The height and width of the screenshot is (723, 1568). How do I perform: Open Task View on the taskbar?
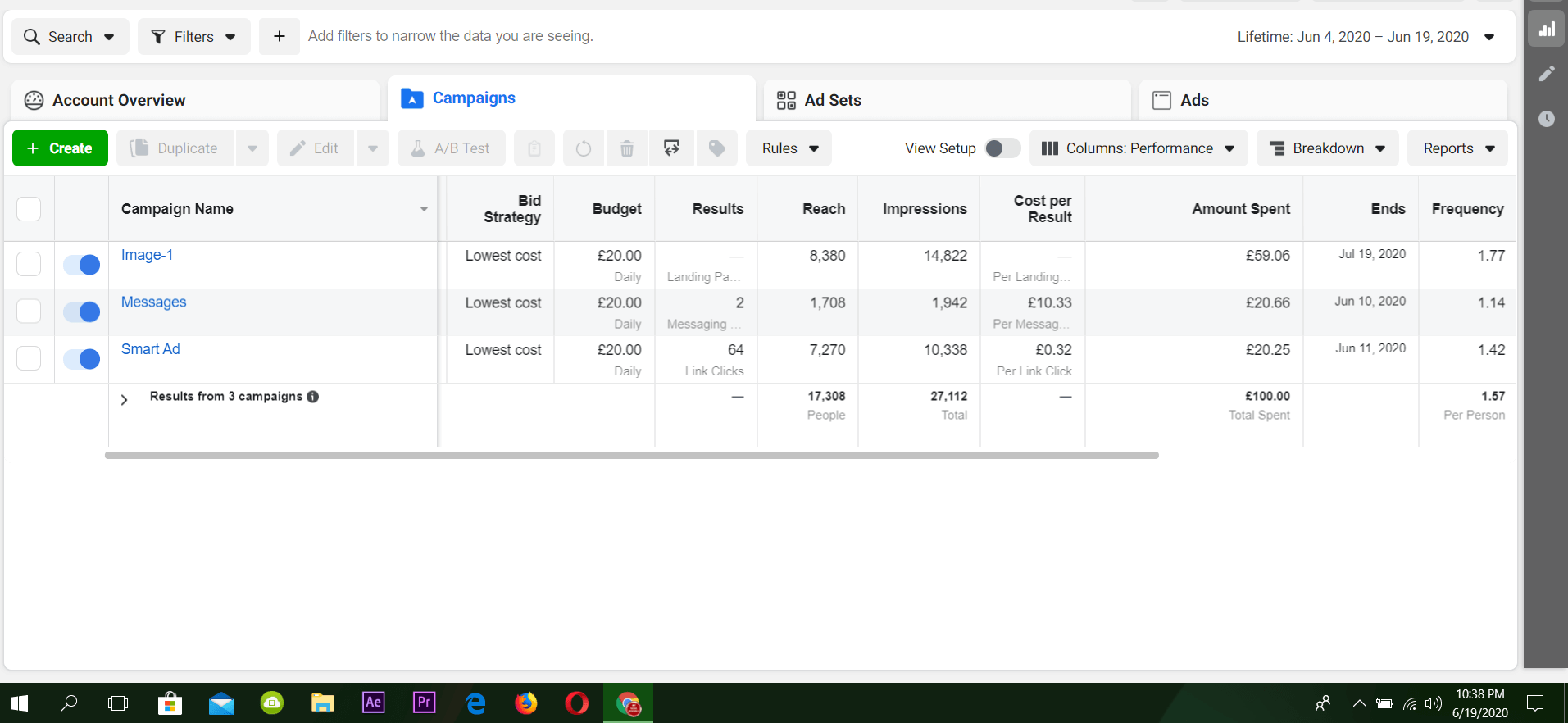coord(119,703)
